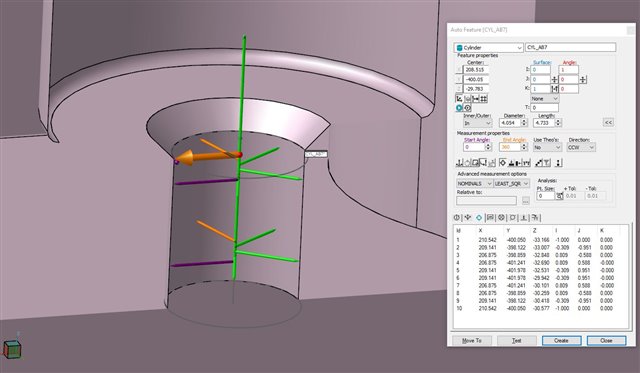The image size is (640, 373).
Task: Click the Create button
Action: point(561,340)
